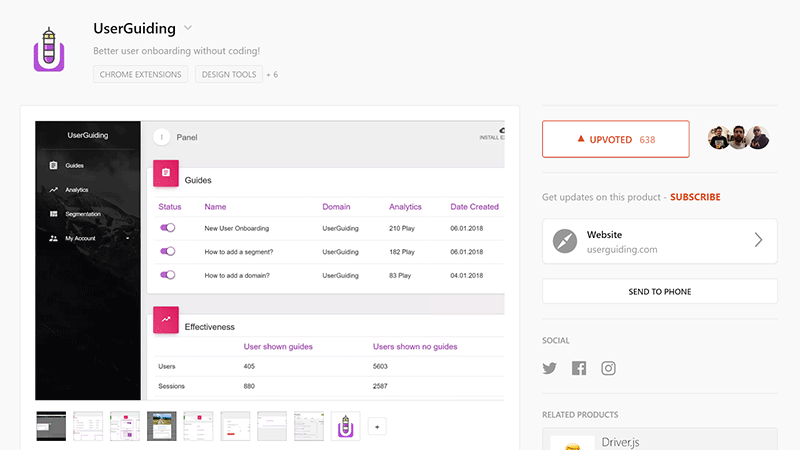The height and width of the screenshot is (450, 800).
Task: Click the Segmentation grid sidebar icon
Action: 54,214
